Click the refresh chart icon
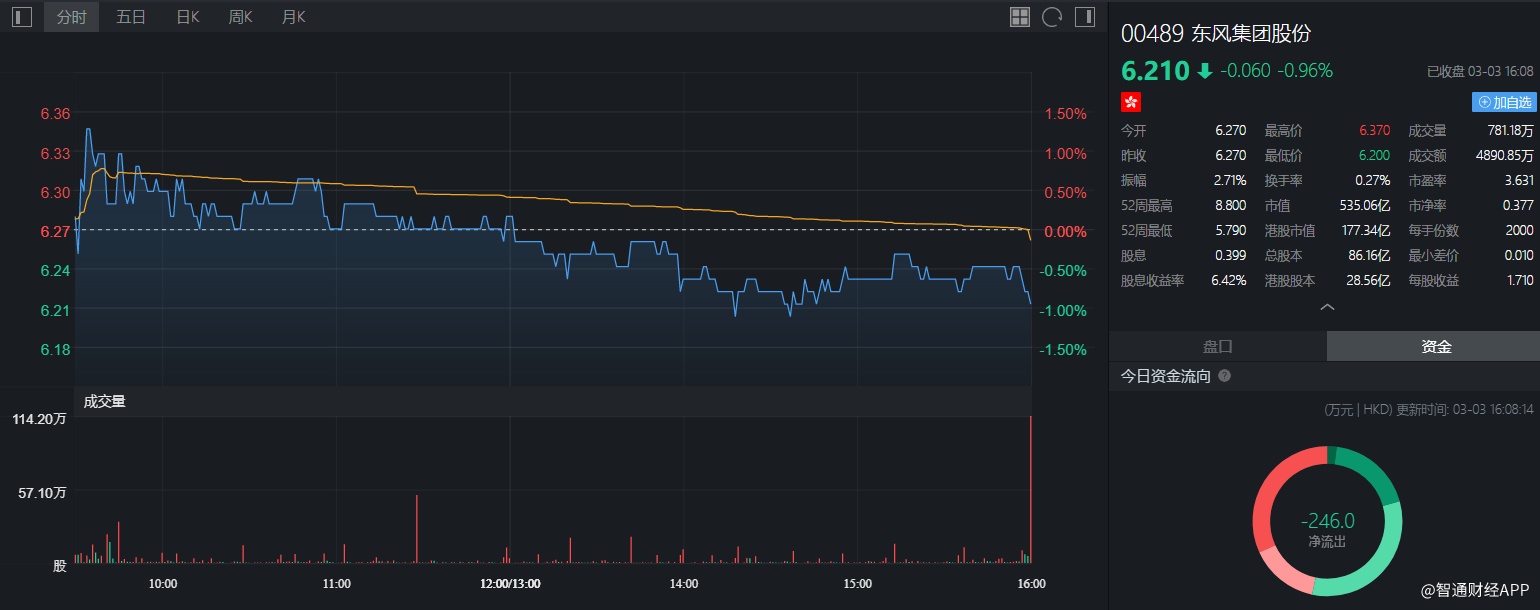The height and width of the screenshot is (610, 1540). (x=1052, y=17)
